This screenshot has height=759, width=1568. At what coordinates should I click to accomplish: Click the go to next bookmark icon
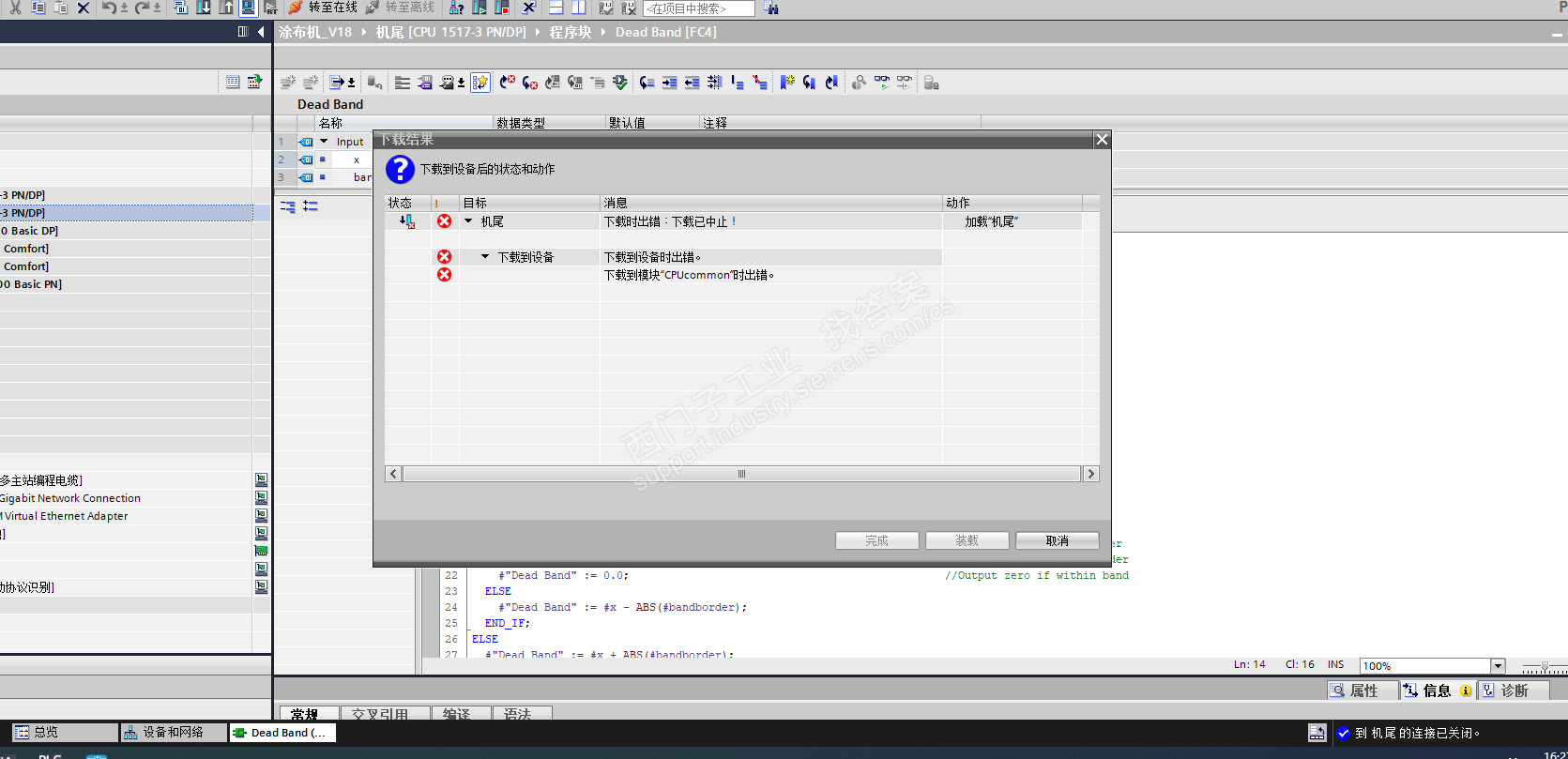click(809, 83)
